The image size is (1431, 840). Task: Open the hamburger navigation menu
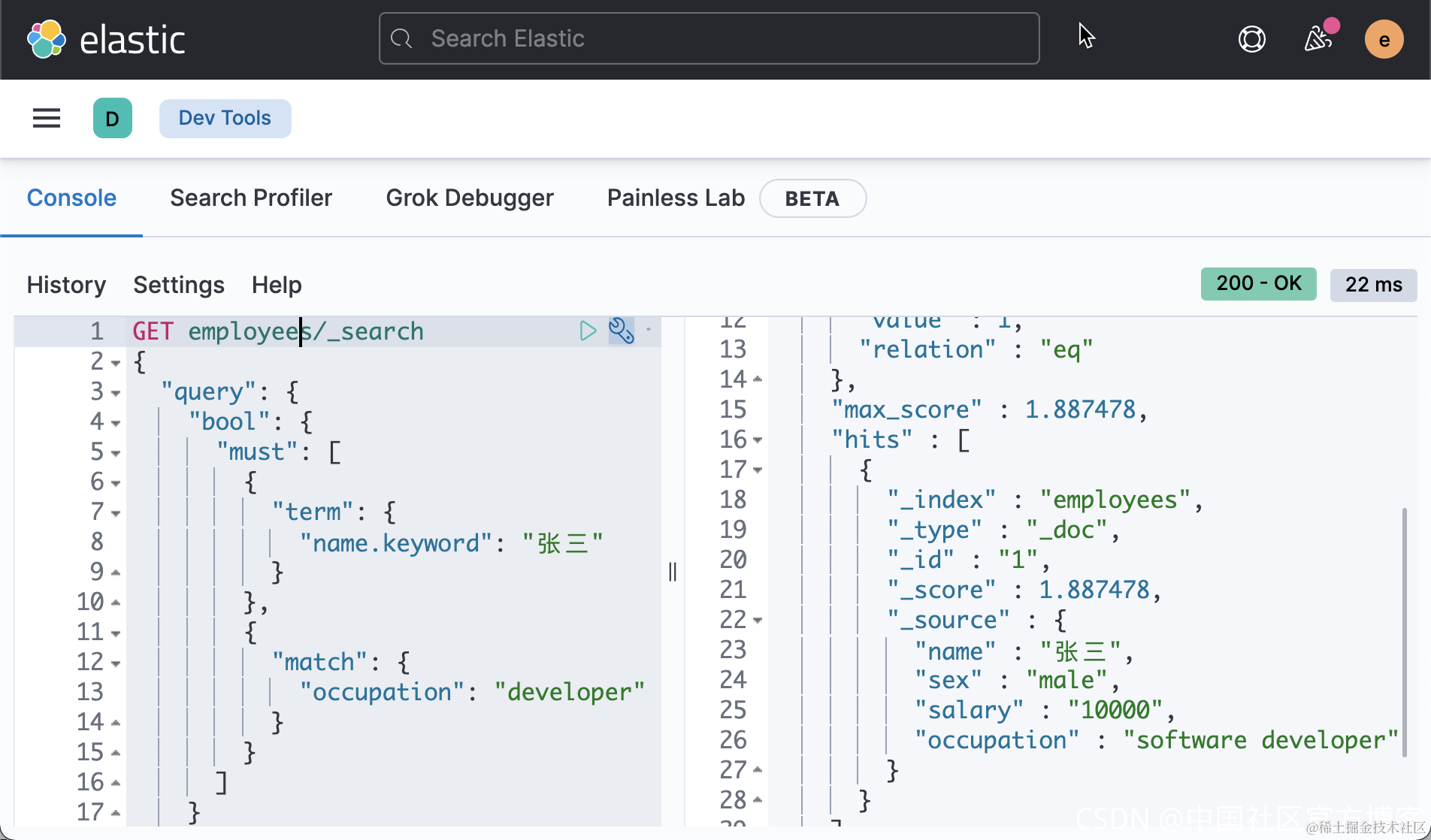[x=47, y=118]
